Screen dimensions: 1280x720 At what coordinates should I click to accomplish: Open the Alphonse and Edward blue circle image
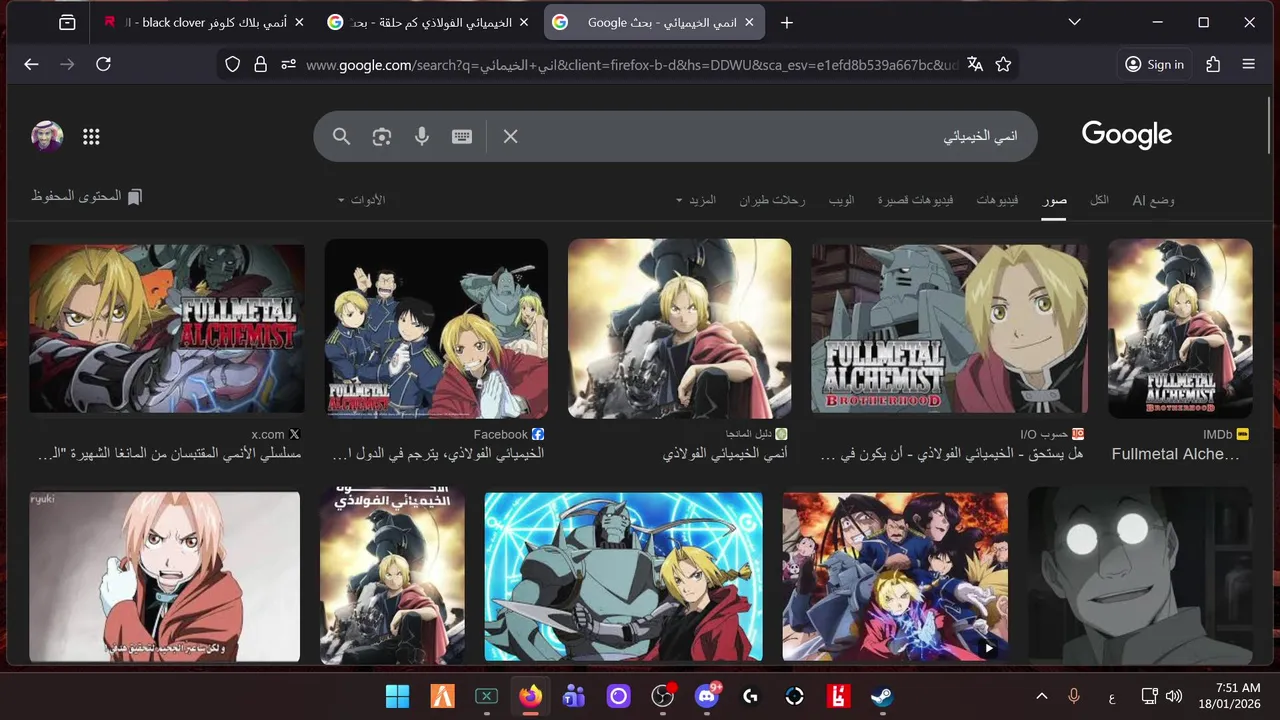(x=623, y=576)
